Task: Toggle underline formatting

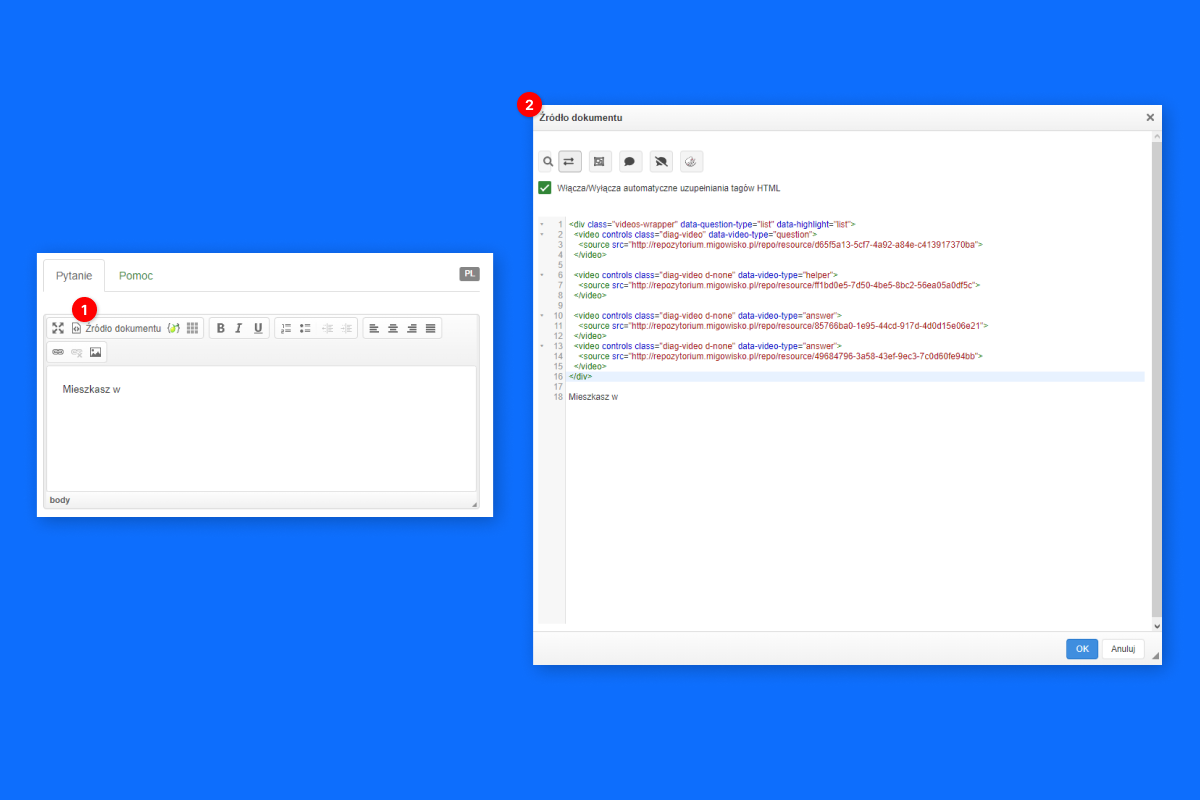Action: [x=258, y=328]
